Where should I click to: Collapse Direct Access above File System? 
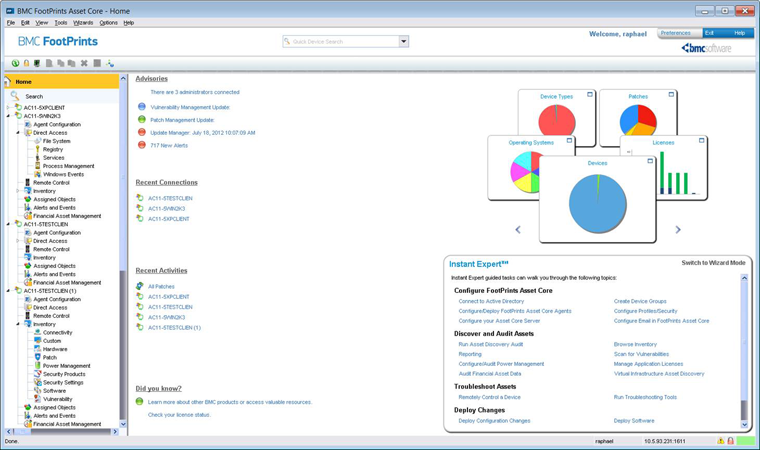pyautogui.click(x=18, y=132)
